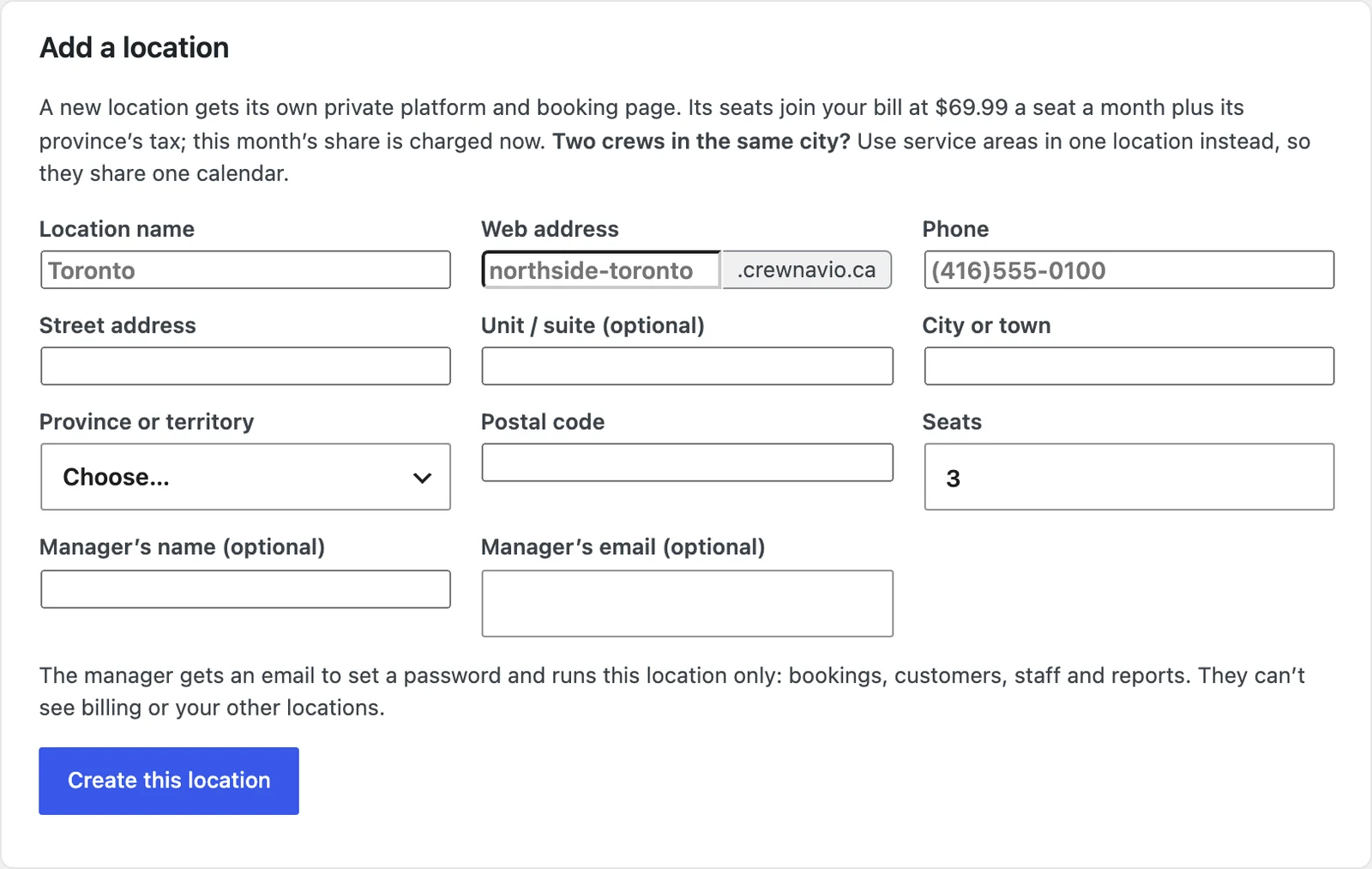Click the 'Street address' label
Image resolution: width=1372 pixels, height=869 pixels.
click(117, 326)
